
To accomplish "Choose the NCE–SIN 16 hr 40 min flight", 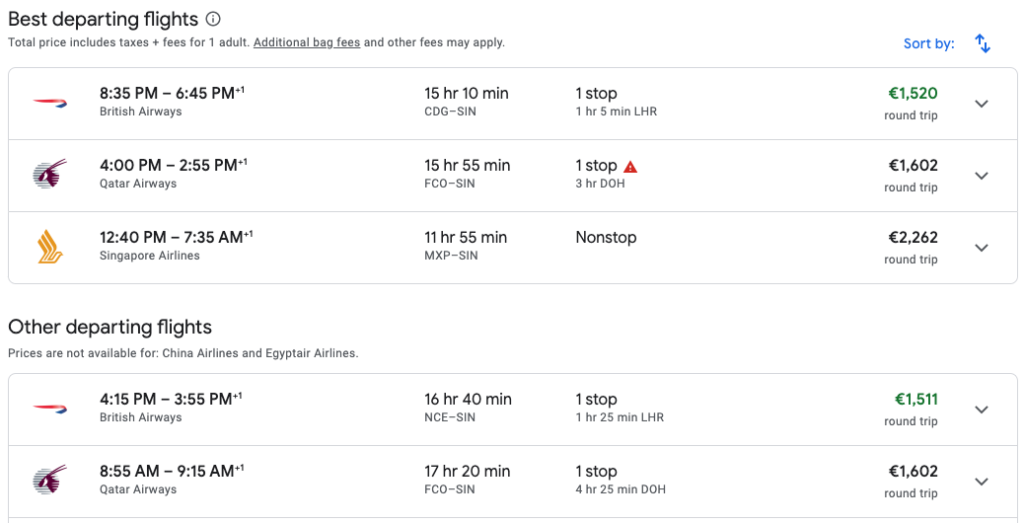I will [513, 409].
